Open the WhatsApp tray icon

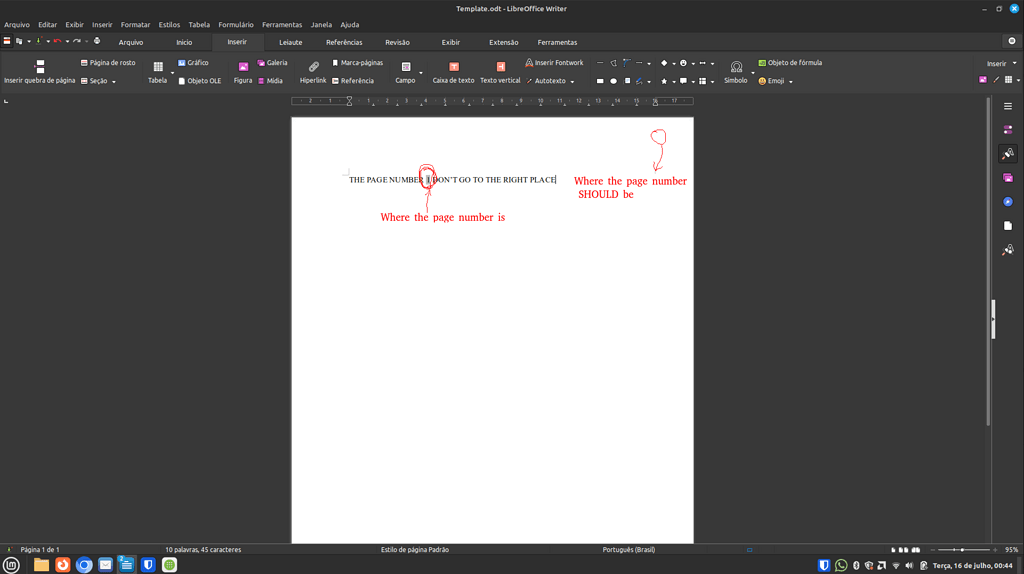point(841,566)
